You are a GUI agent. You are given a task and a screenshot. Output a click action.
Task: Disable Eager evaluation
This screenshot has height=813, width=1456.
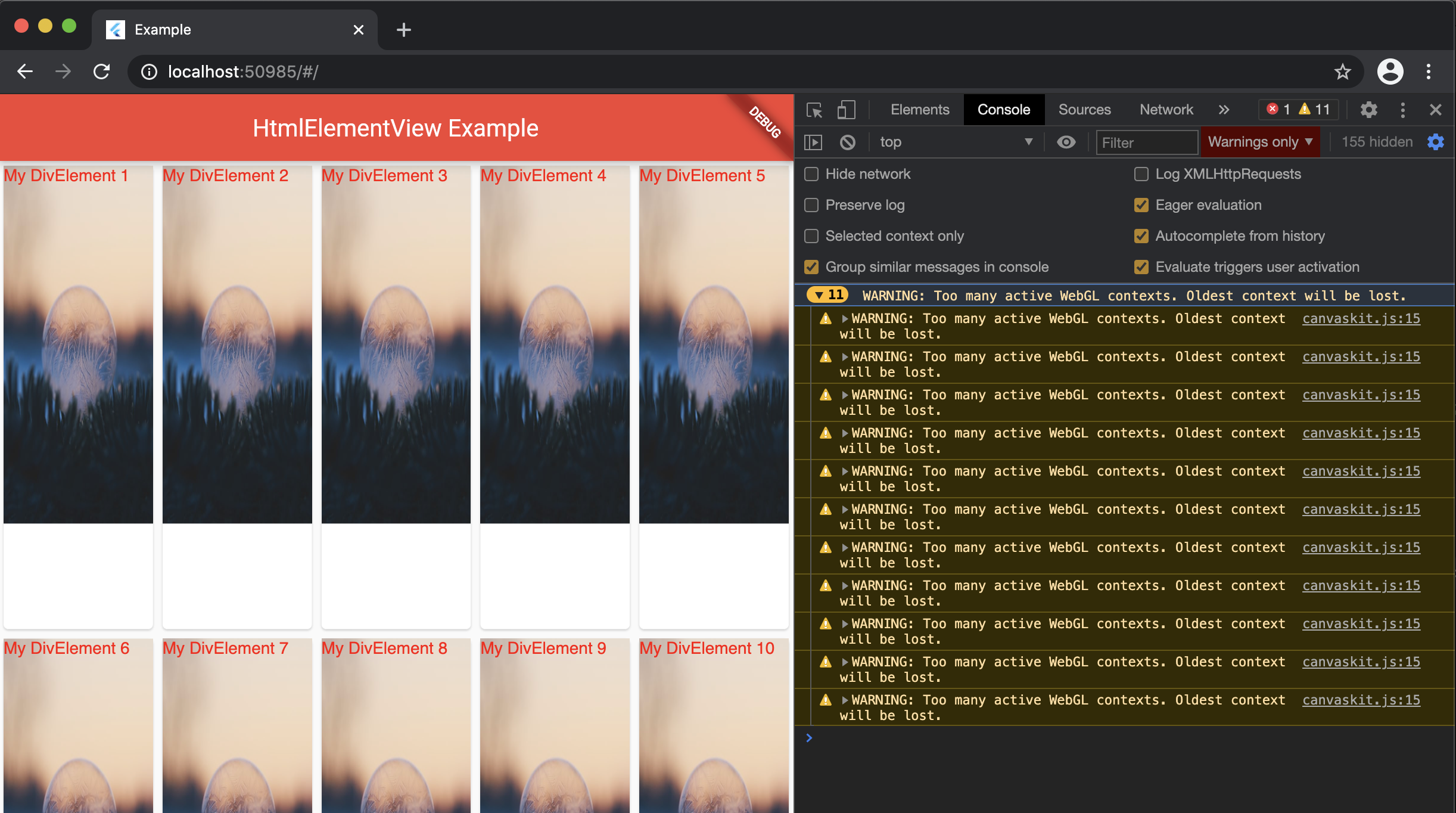pos(1141,205)
